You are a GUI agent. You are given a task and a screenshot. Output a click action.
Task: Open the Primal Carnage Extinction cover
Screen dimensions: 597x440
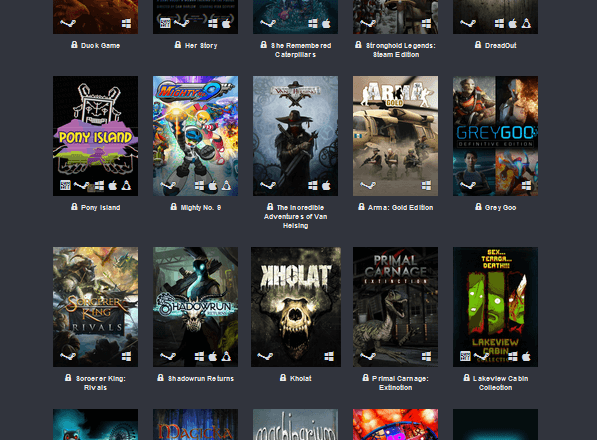395,307
